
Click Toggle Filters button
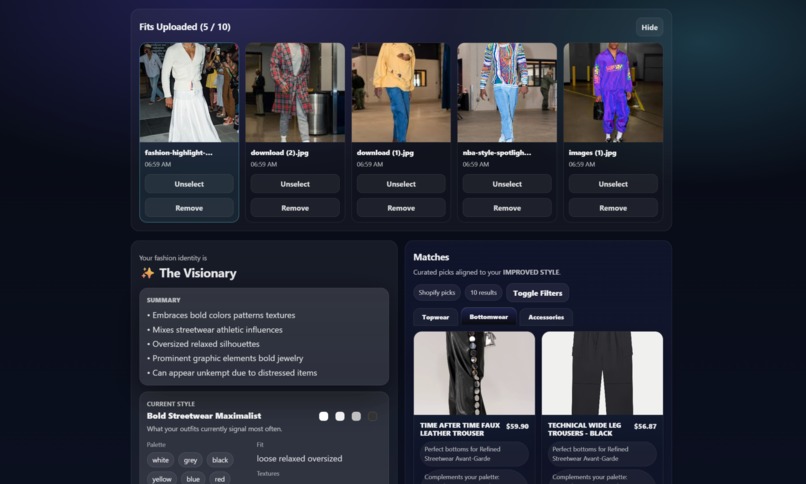click(x=537, y=293)
